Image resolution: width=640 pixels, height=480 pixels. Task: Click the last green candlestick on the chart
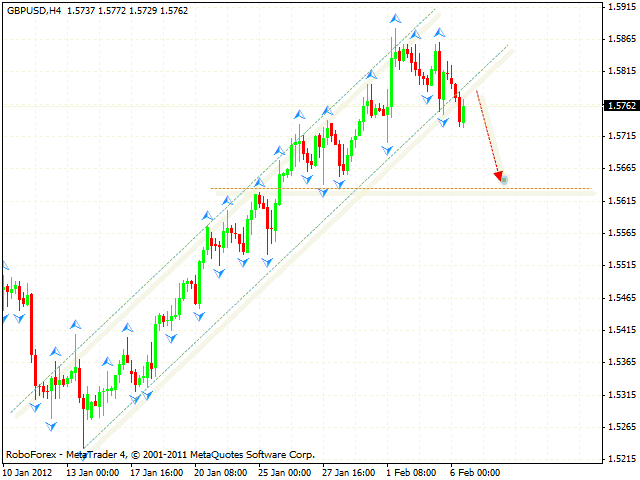pyautogui.click(x=465, y=114)
